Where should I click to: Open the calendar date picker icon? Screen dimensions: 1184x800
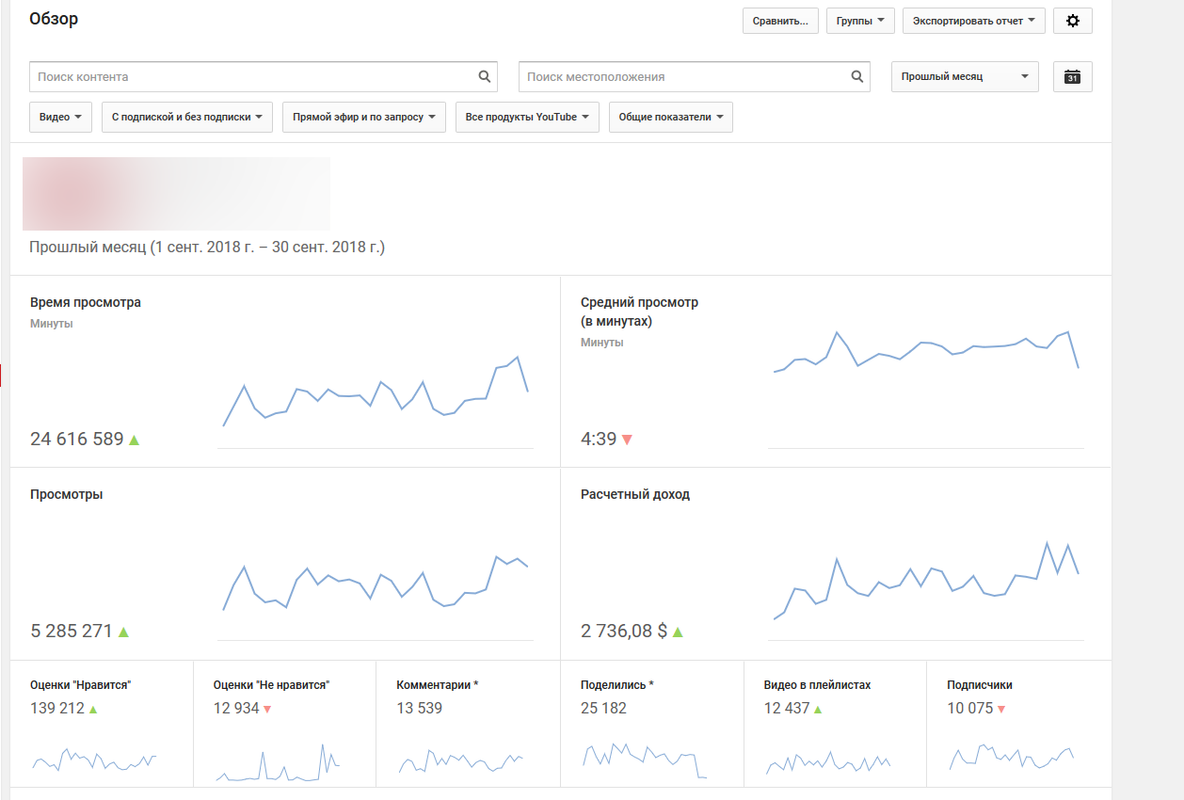click(1072, 77)
